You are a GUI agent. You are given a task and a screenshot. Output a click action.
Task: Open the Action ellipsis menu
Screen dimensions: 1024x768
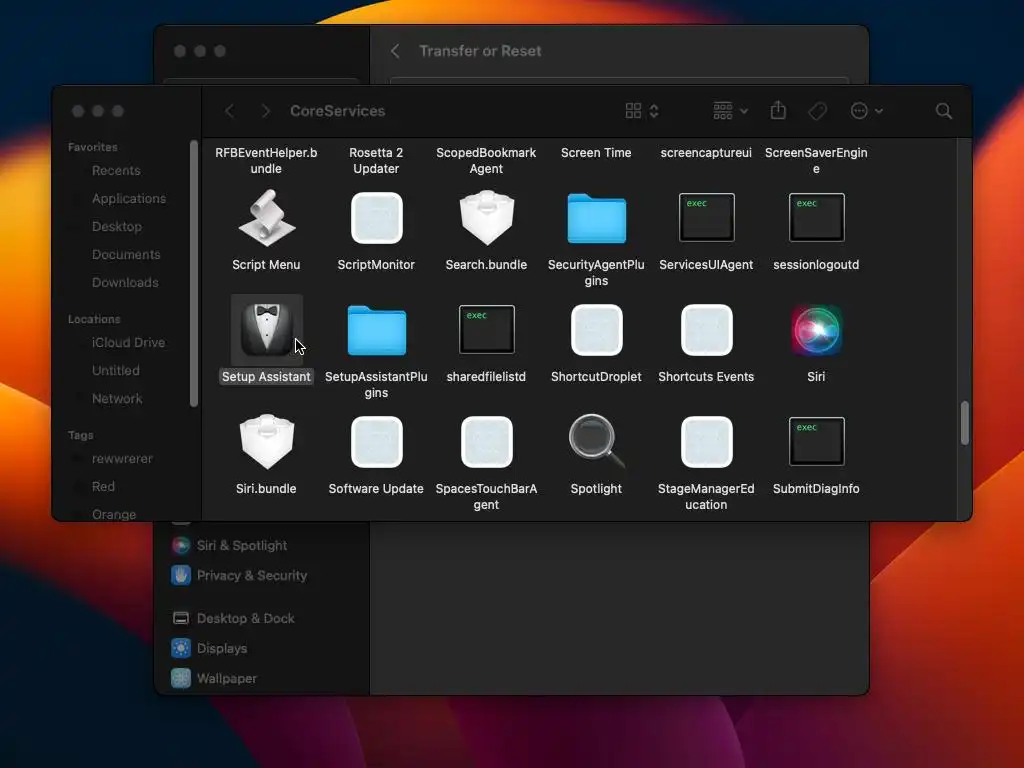pos(867,111)
